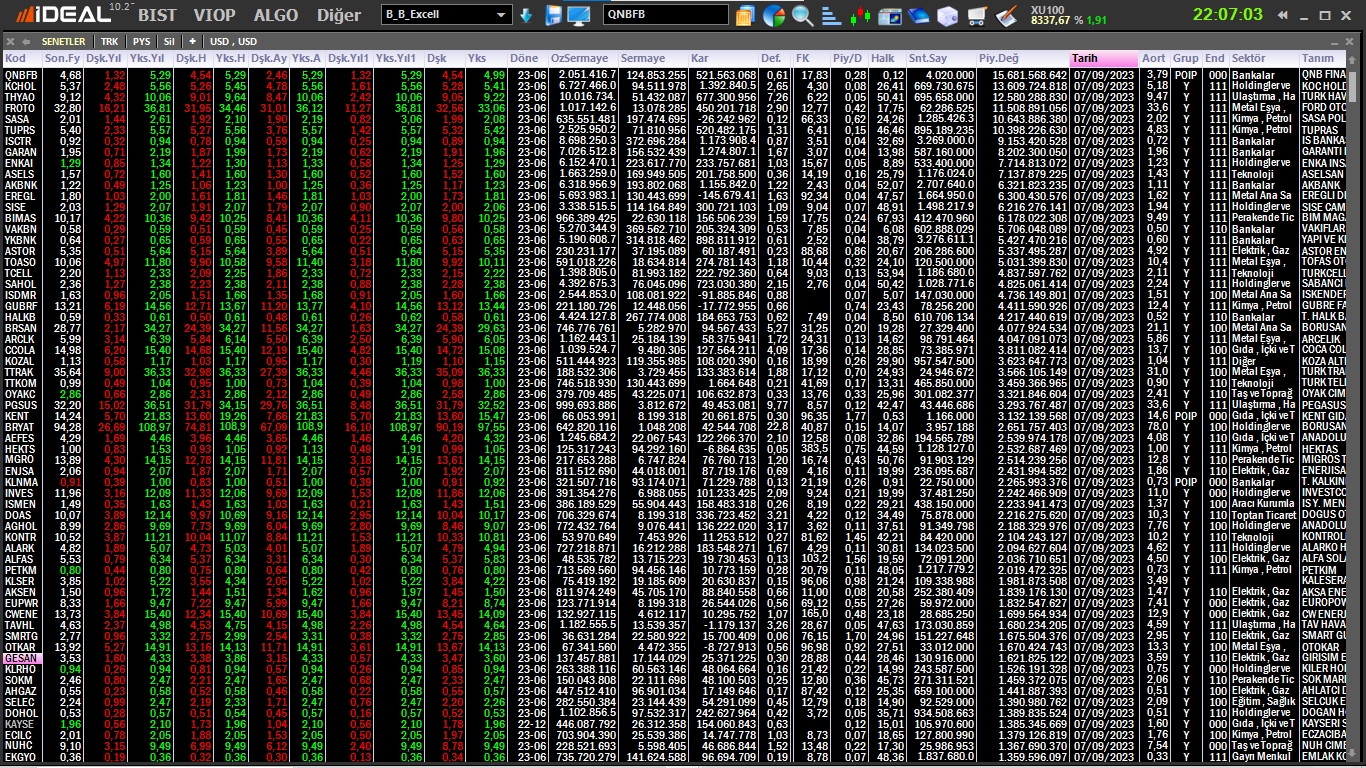Screen dimensions: 1366x768
Task: Sort by the Halk column header
Action: (x=887, y=59)
